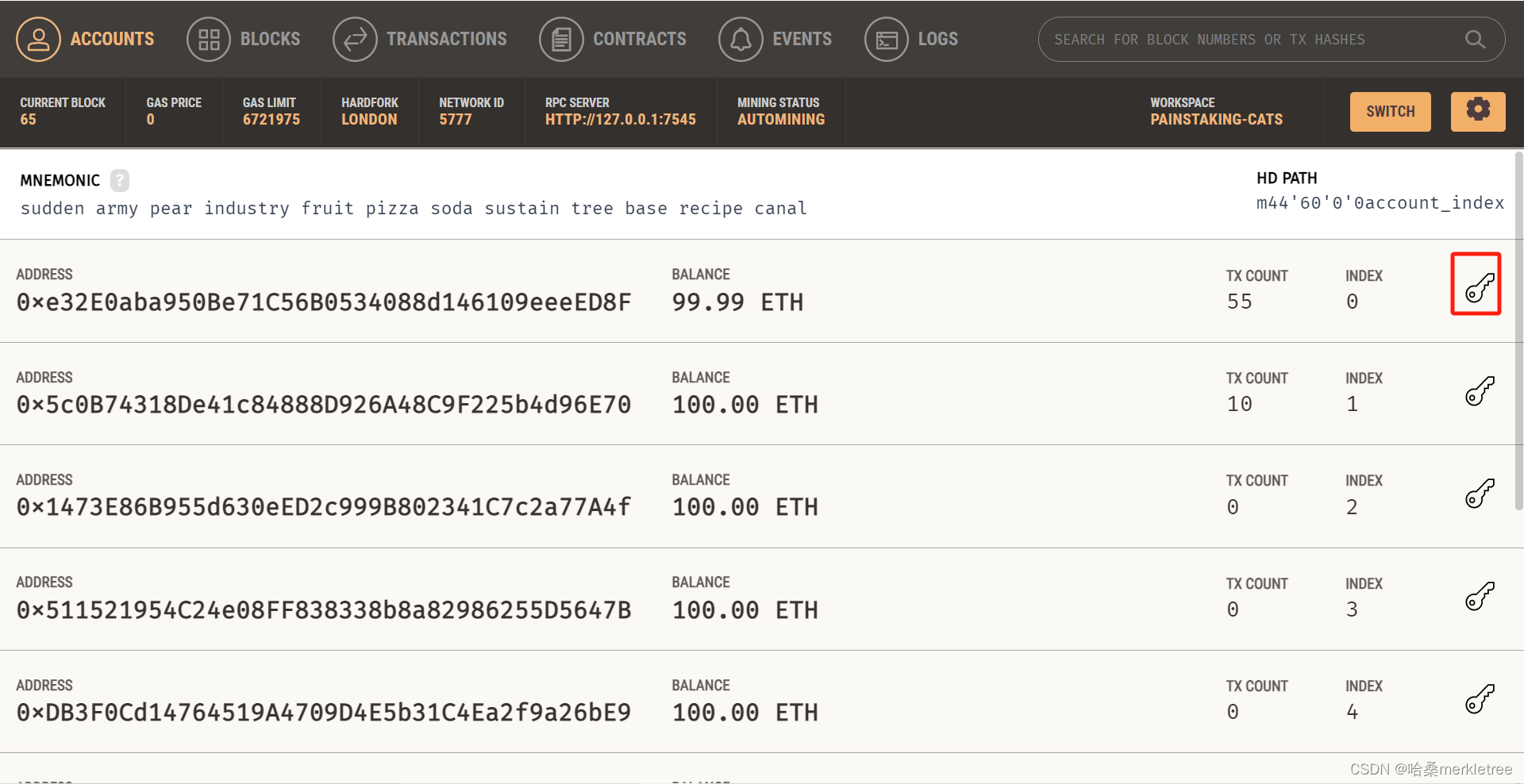Switch to the EVENTS tab label
The image size is (1524, 784).
pos(802,39)
